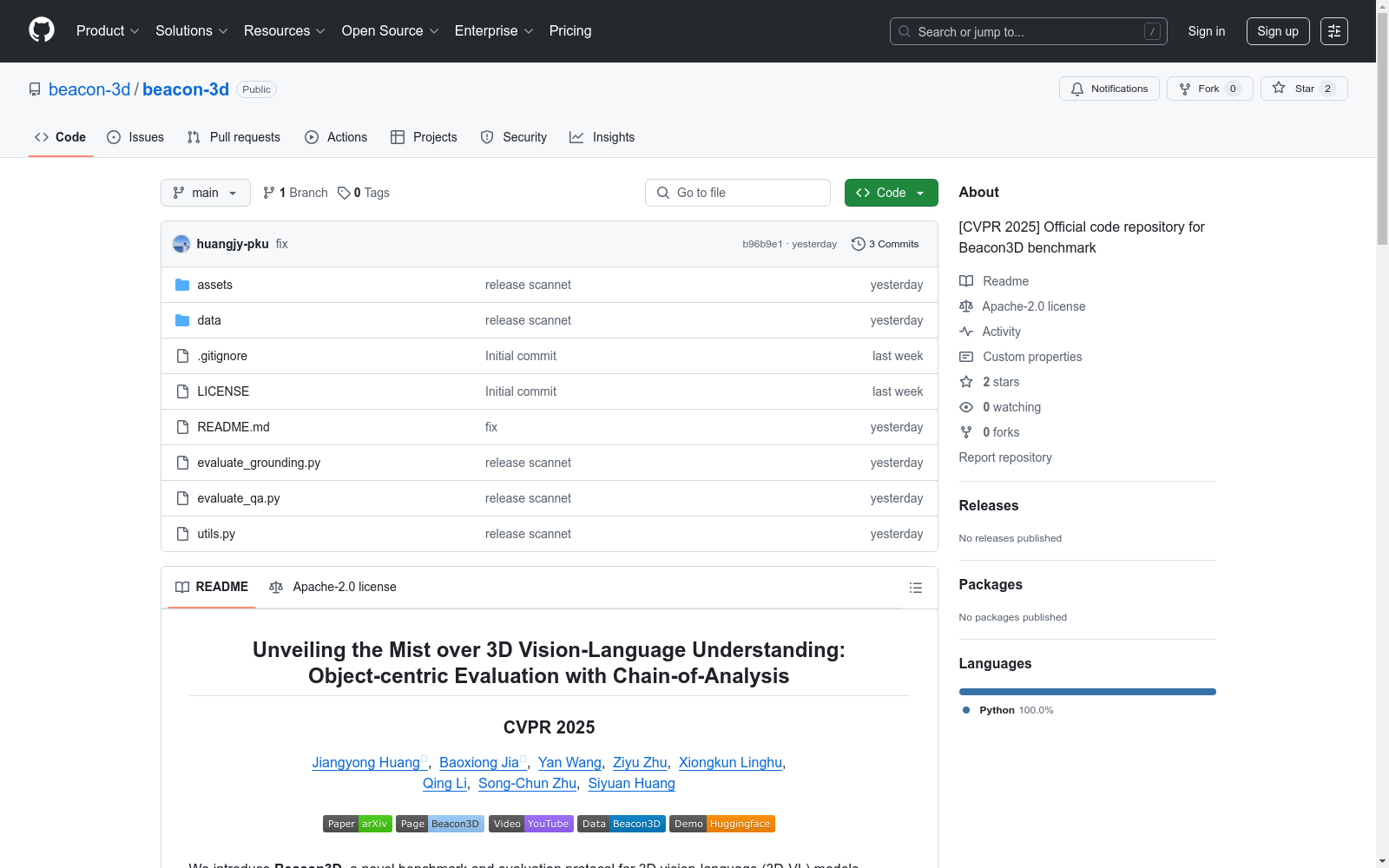This screenshot has height=868, width=1389.
Task: Click the repository icon beside beacon-3d
Action: click(35, 89)
